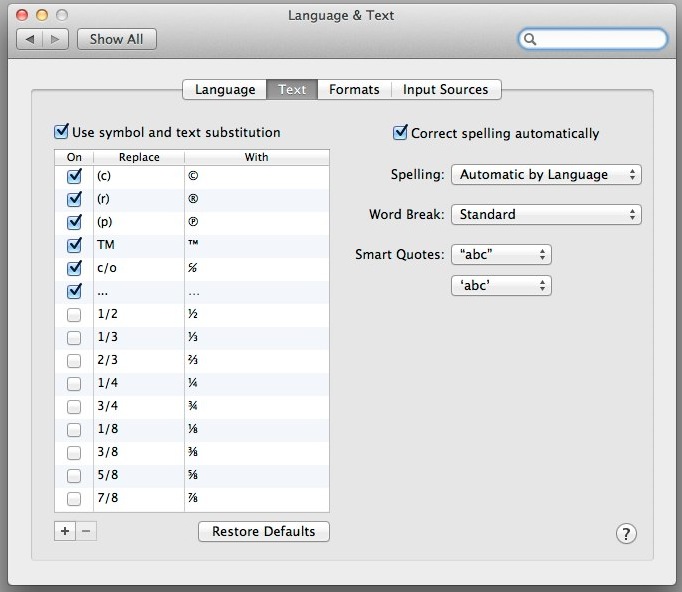
Task: Disable 'Correct spelling automatically' checkbox
Action: [401, 133]
